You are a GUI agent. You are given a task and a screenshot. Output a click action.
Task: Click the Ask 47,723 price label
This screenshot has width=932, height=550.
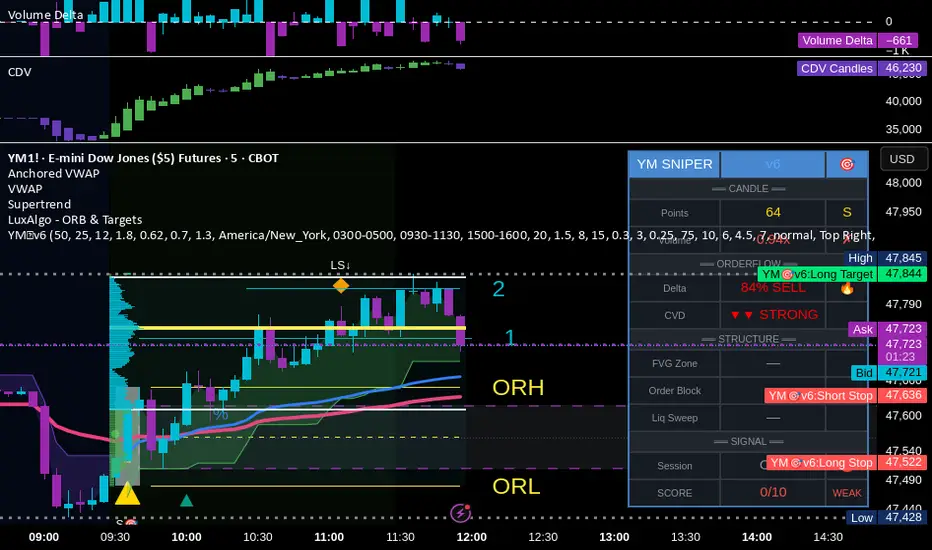886,329
